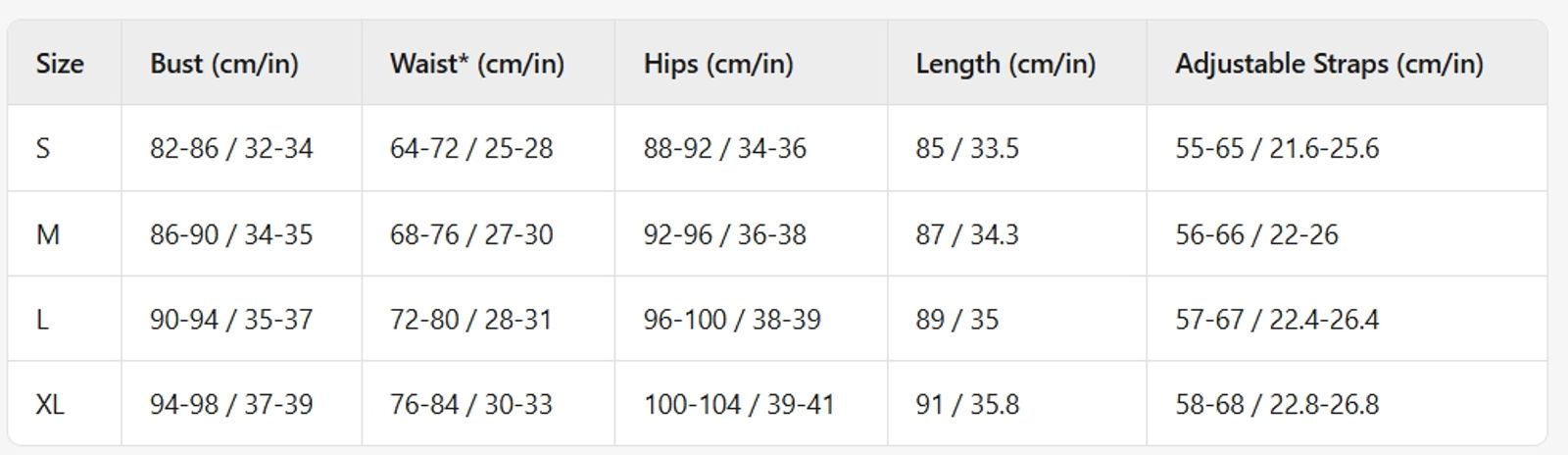
Task: Select the Waist* (cm/in) header cell
Action: 476,64
